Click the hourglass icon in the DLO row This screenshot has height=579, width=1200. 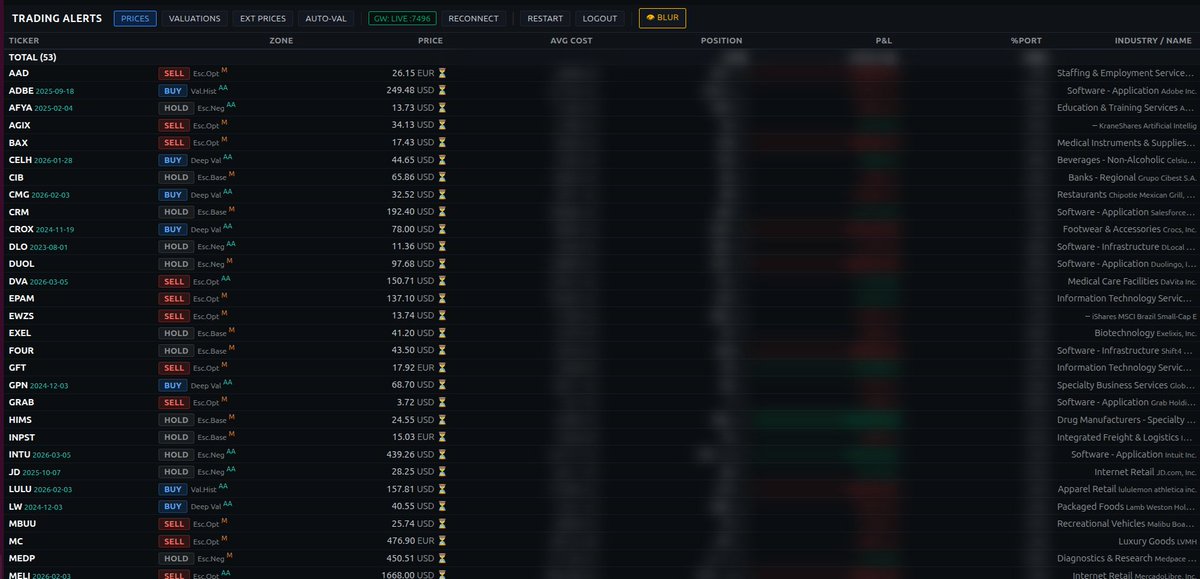tap(442, 246)
